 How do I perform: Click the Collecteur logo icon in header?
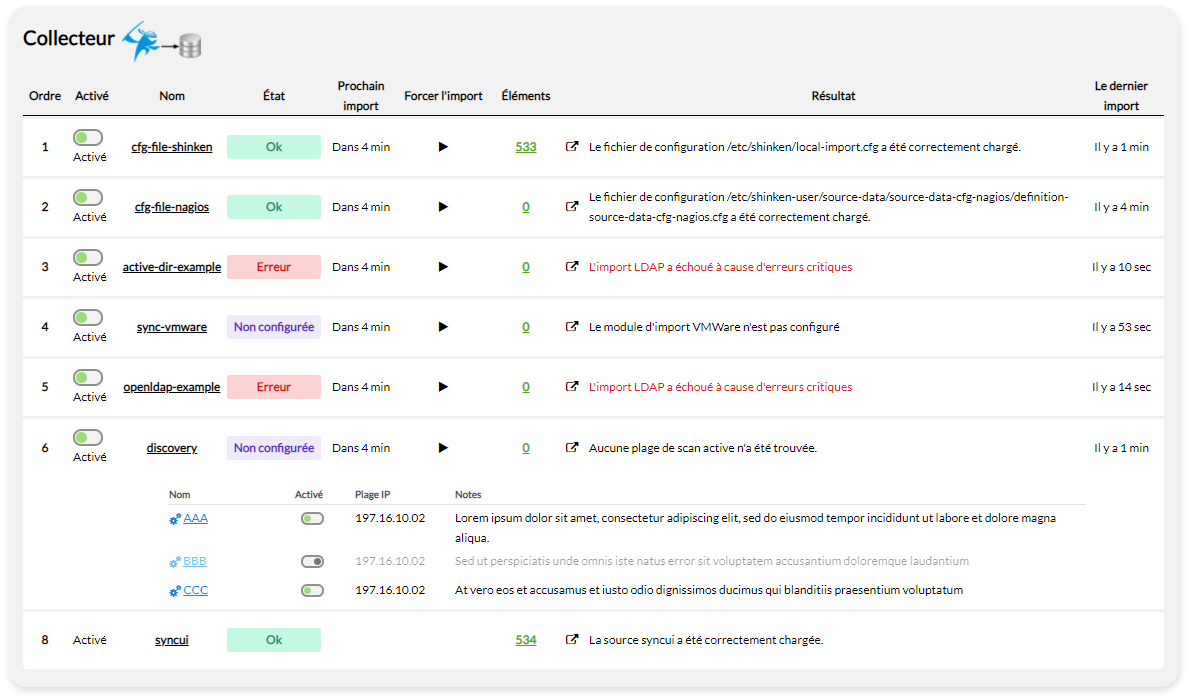click(162, 41)
